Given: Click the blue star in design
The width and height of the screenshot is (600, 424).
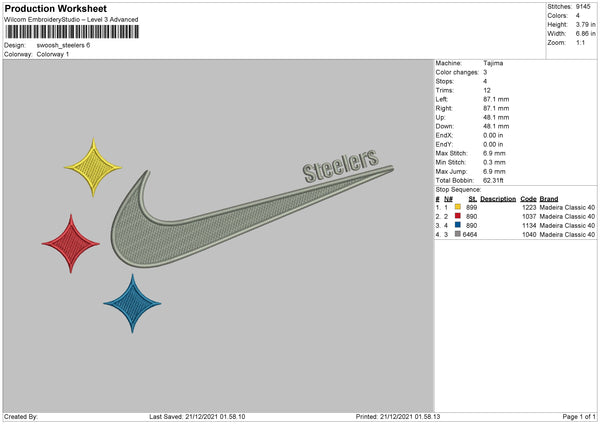Looking at the screenshot, I should click(132, 303).
